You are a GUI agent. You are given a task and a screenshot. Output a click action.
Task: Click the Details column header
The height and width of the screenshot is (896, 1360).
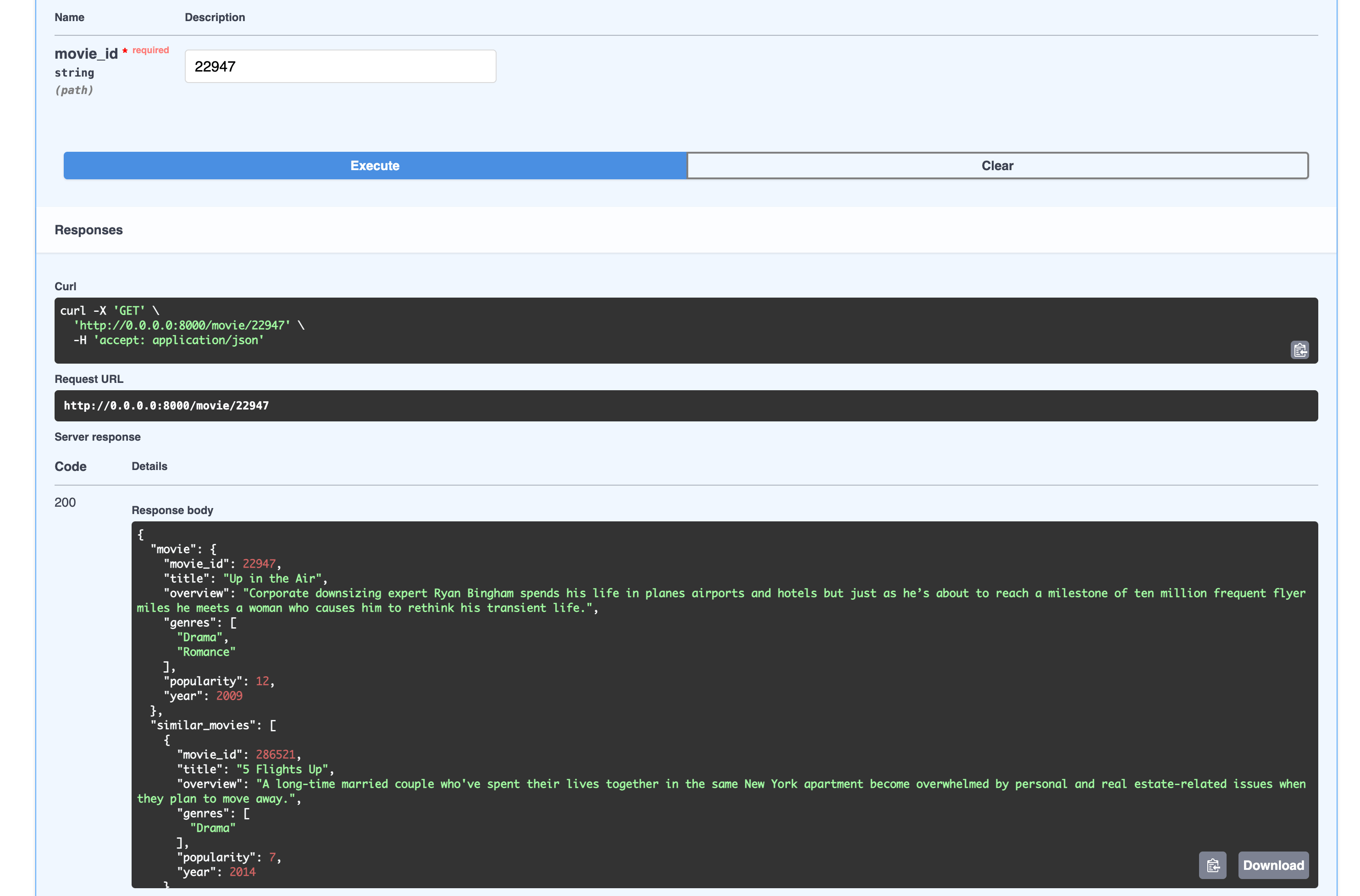click(149, 466)
